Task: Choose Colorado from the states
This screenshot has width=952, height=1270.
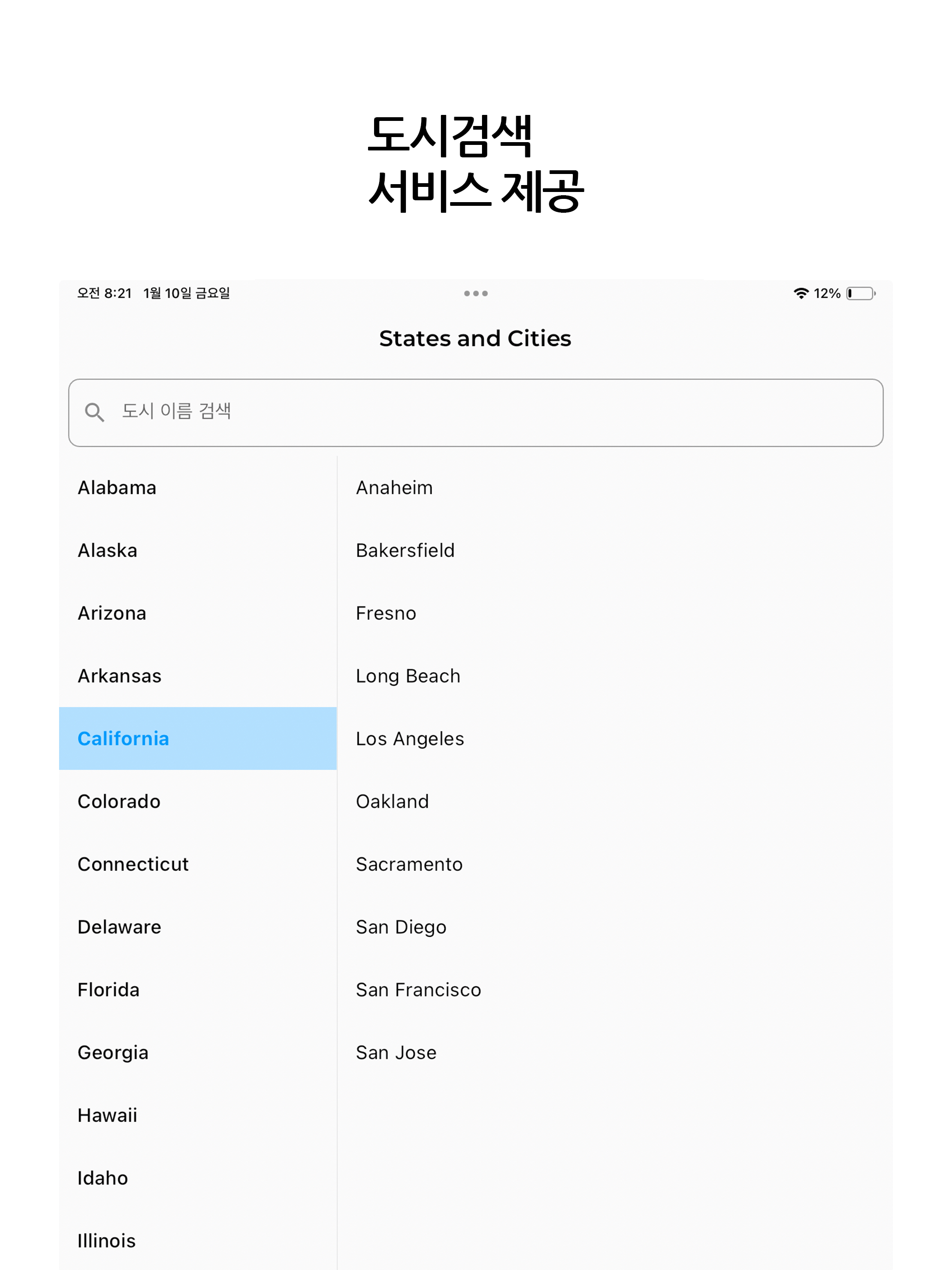Action: pos(198,802)
